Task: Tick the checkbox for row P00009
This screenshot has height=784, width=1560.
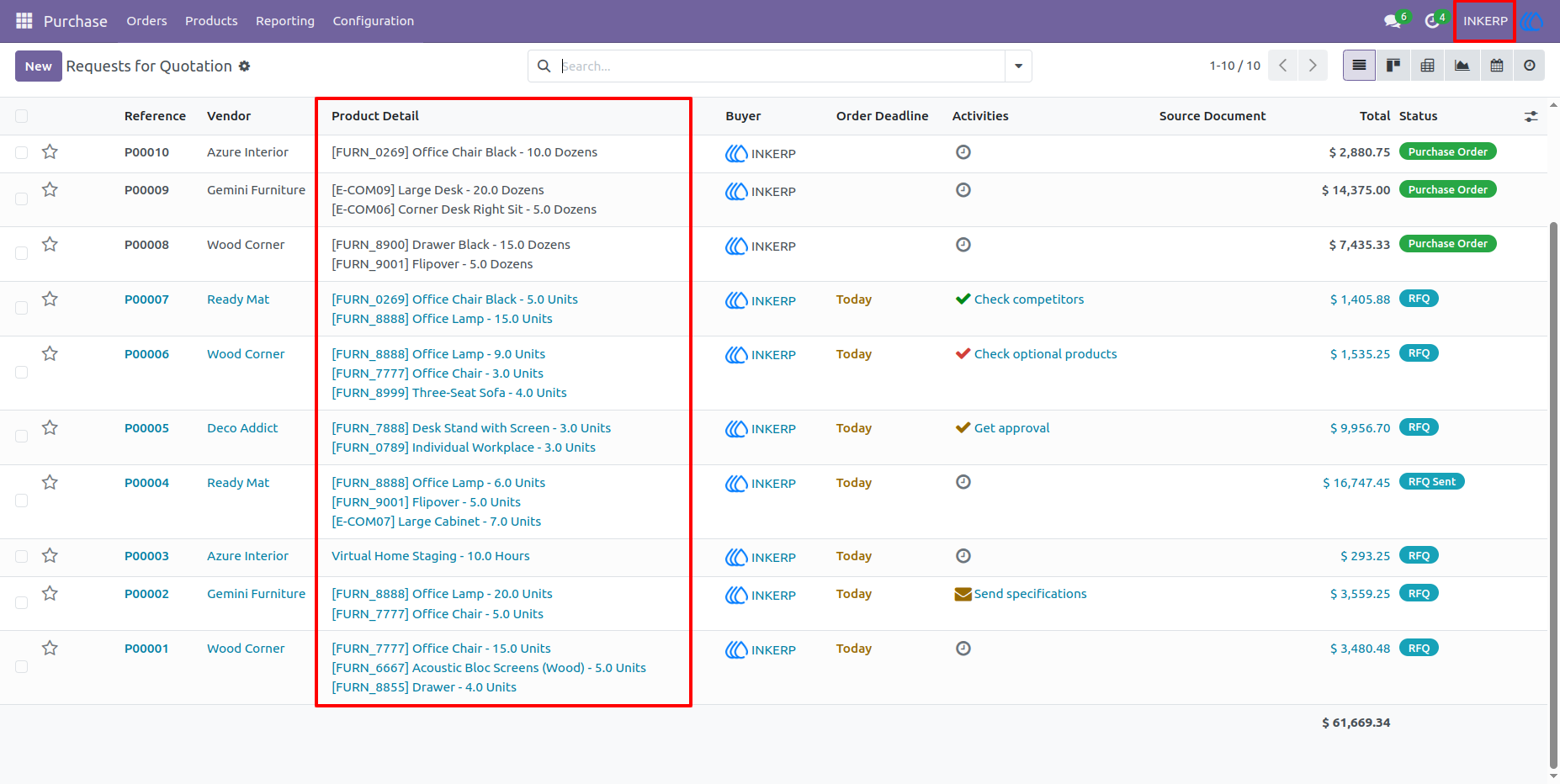Action: click(x=22, y=199)
